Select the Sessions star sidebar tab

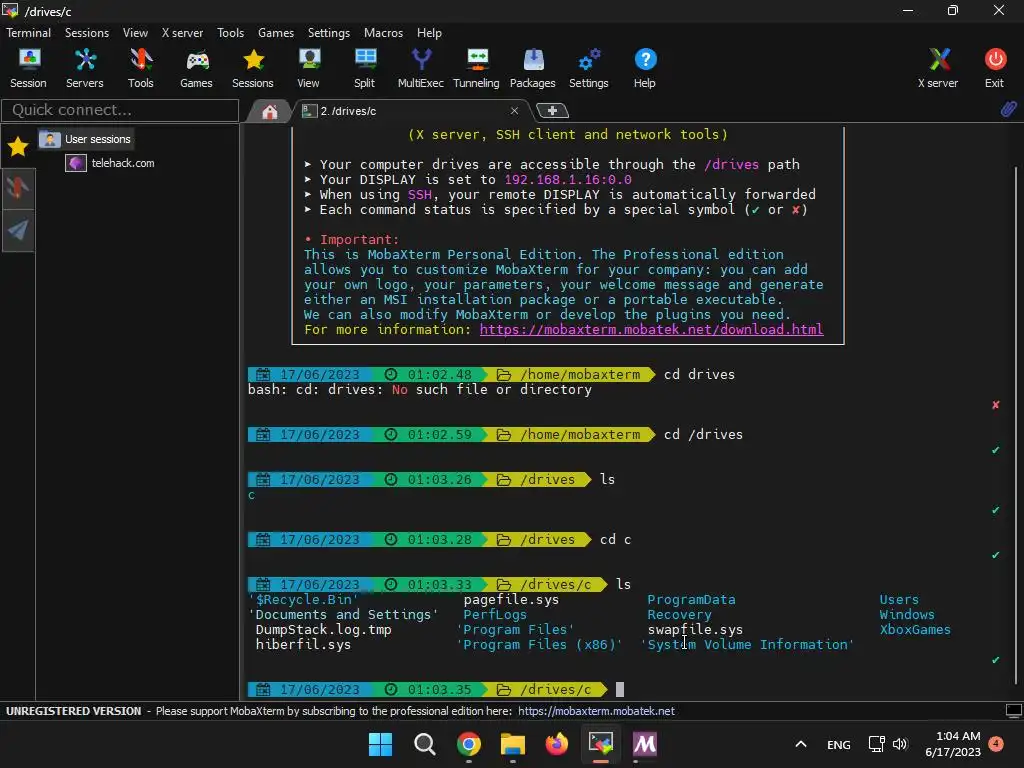[x=18, y=147]
